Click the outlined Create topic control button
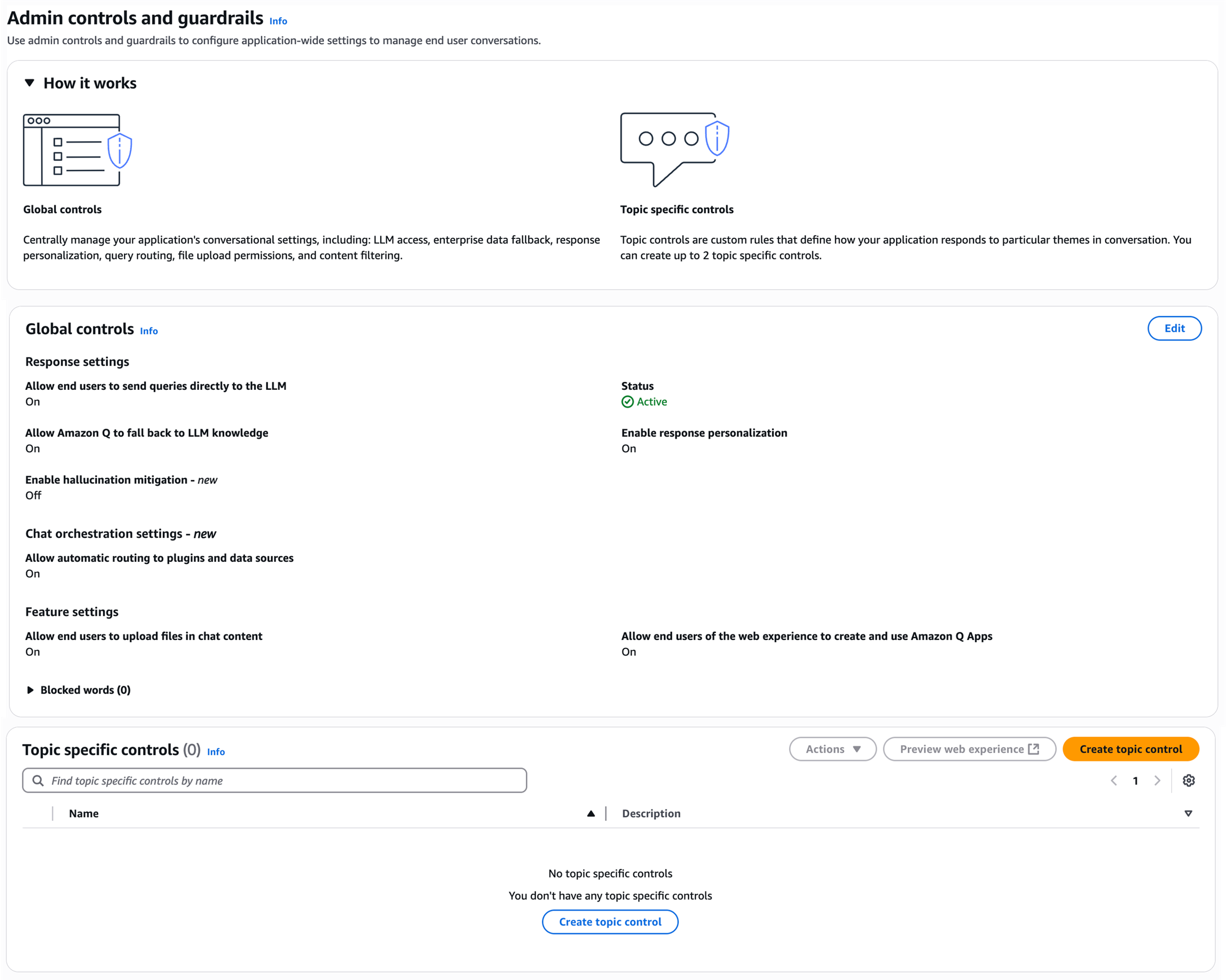The height and width of the screenshot is (980, 1226). [610, 921]
